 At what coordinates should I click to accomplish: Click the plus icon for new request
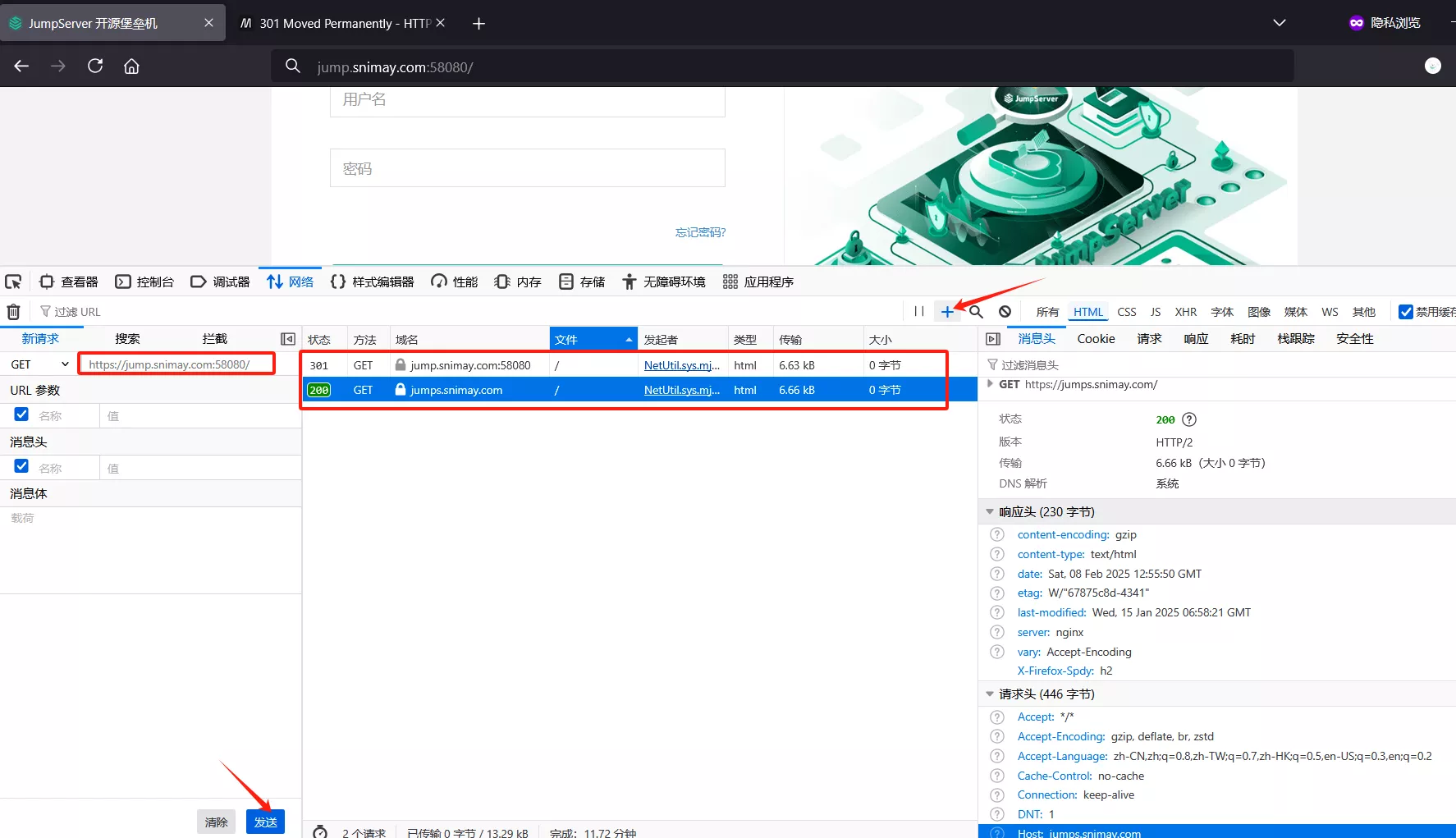(947, 312)
